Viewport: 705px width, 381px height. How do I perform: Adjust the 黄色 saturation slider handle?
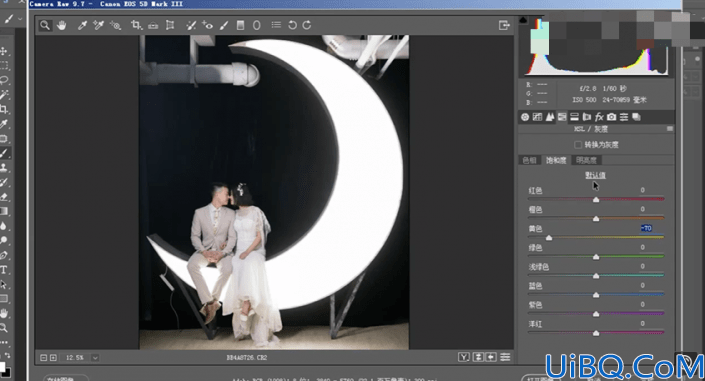pyautogui.click(x=549, y=238)
